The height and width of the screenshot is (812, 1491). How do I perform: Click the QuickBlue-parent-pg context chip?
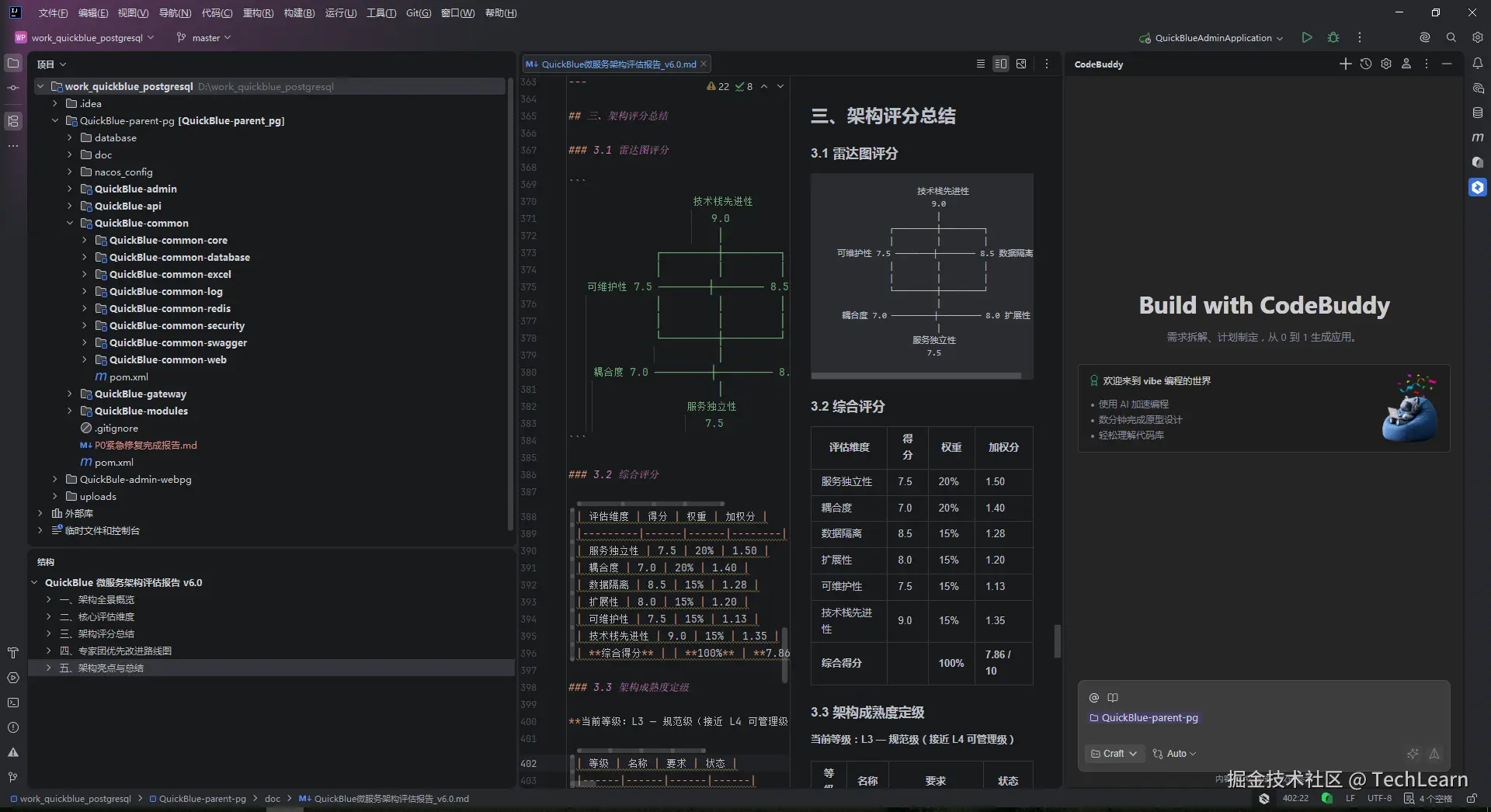point(1144,718)
